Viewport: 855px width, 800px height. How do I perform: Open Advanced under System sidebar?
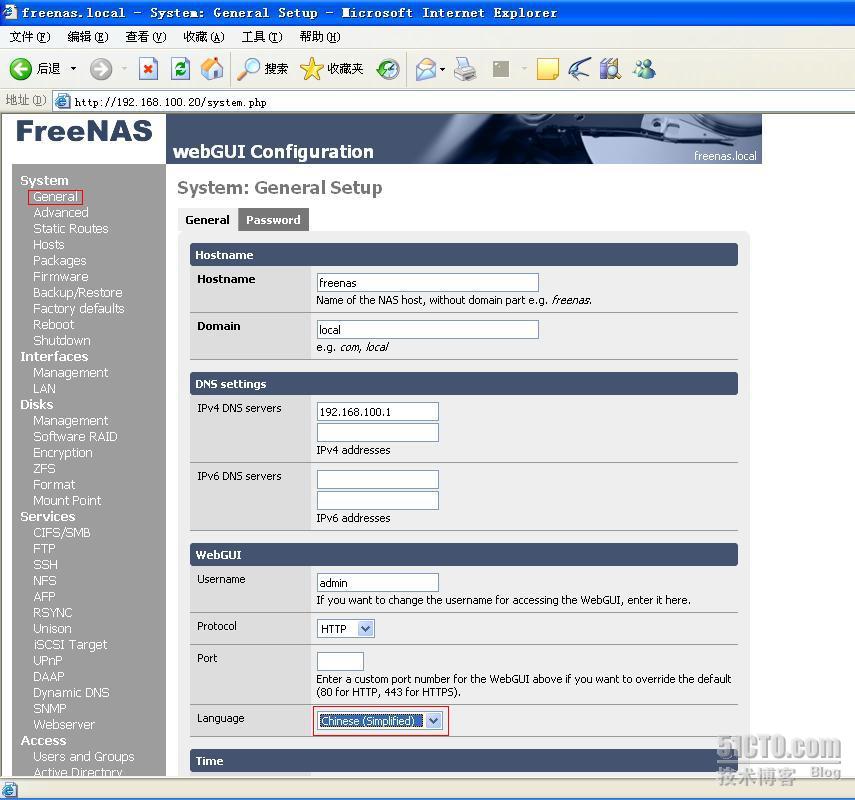(x=61, y=213)
